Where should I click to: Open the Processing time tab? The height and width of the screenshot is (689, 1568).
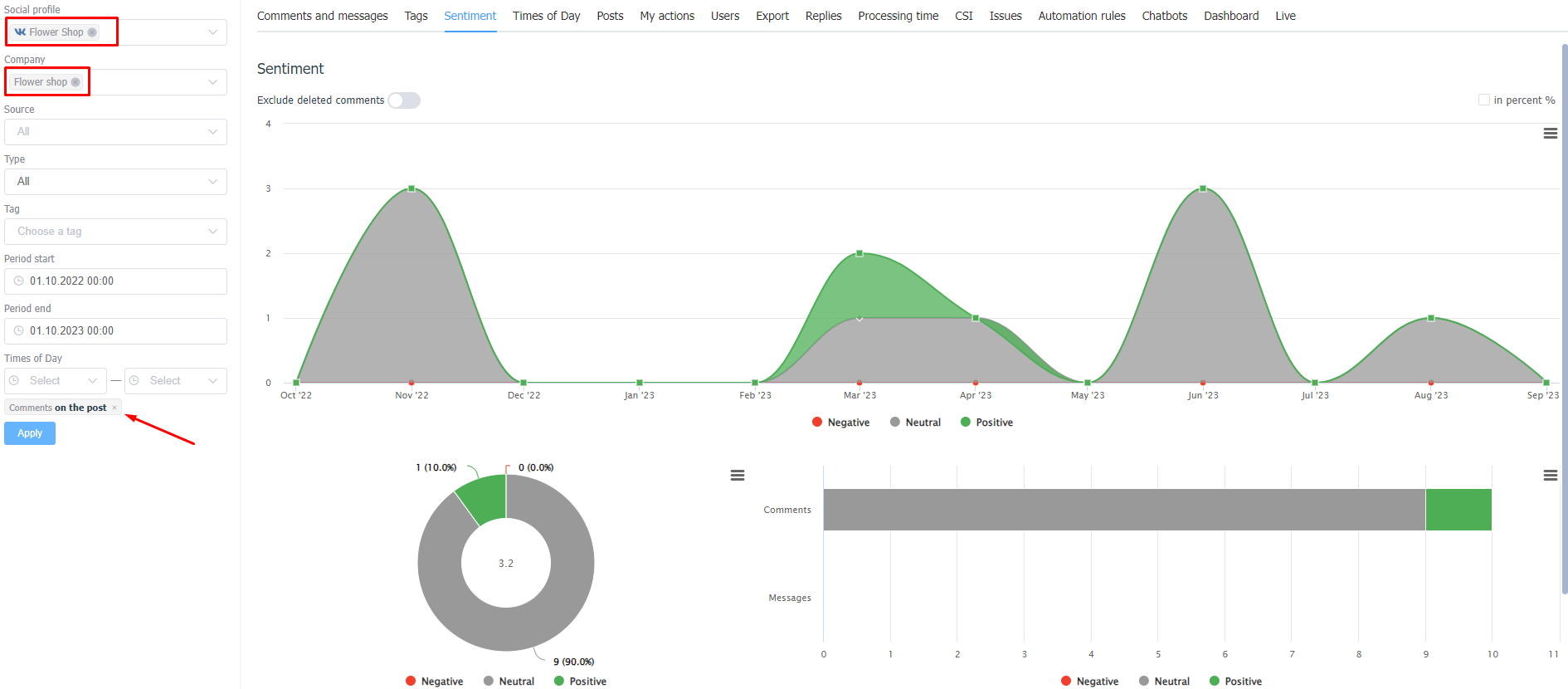click(x=898, y=16)
